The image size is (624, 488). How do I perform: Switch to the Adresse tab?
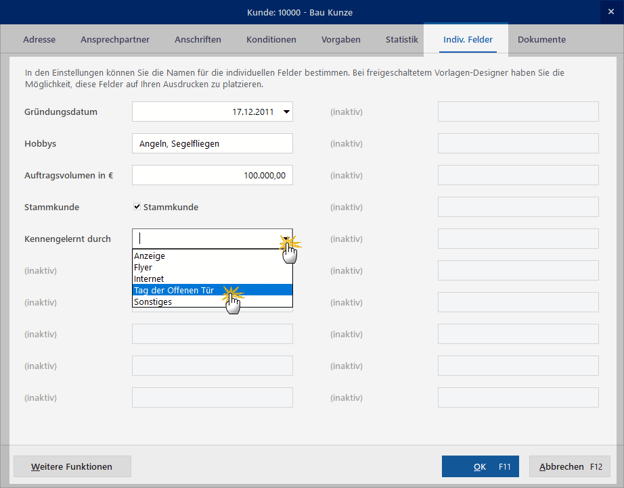[x=39, y=40]
